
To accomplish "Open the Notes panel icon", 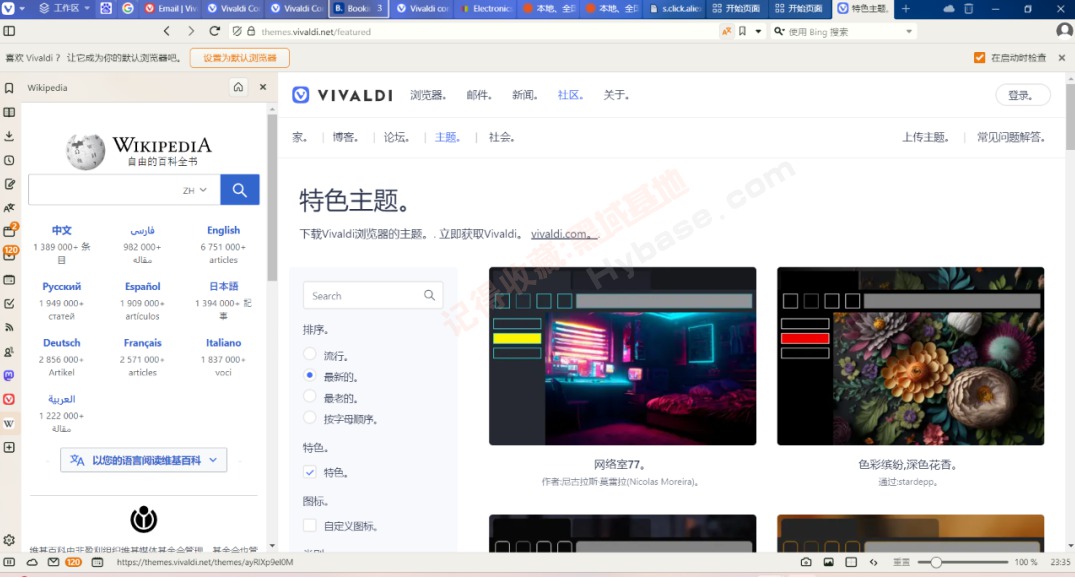I will point(9,184).
